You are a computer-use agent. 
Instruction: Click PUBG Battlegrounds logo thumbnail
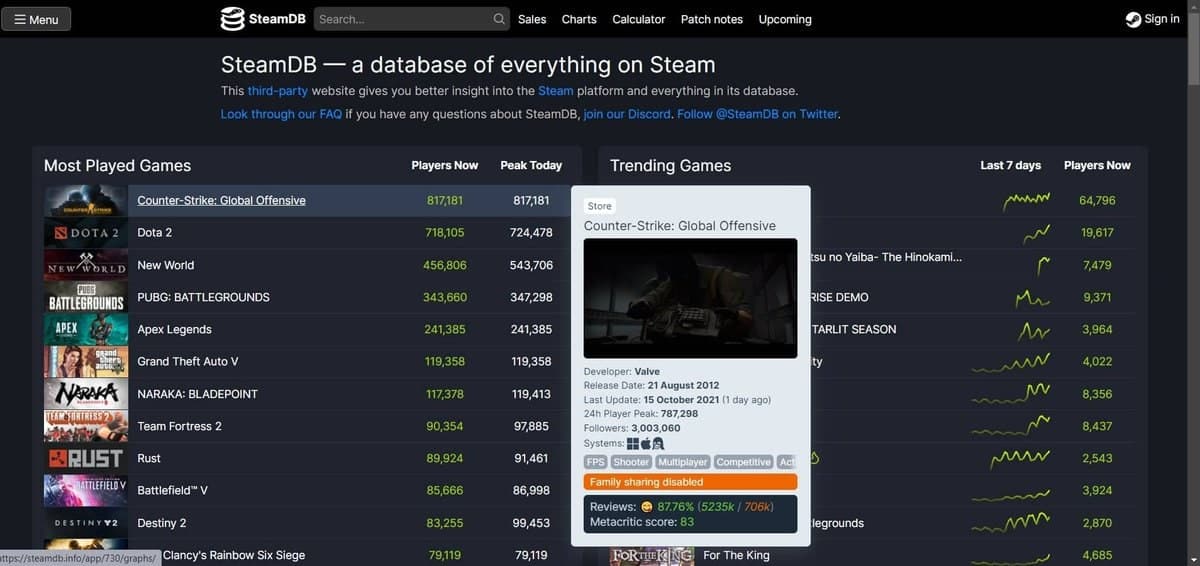point(86,297)
